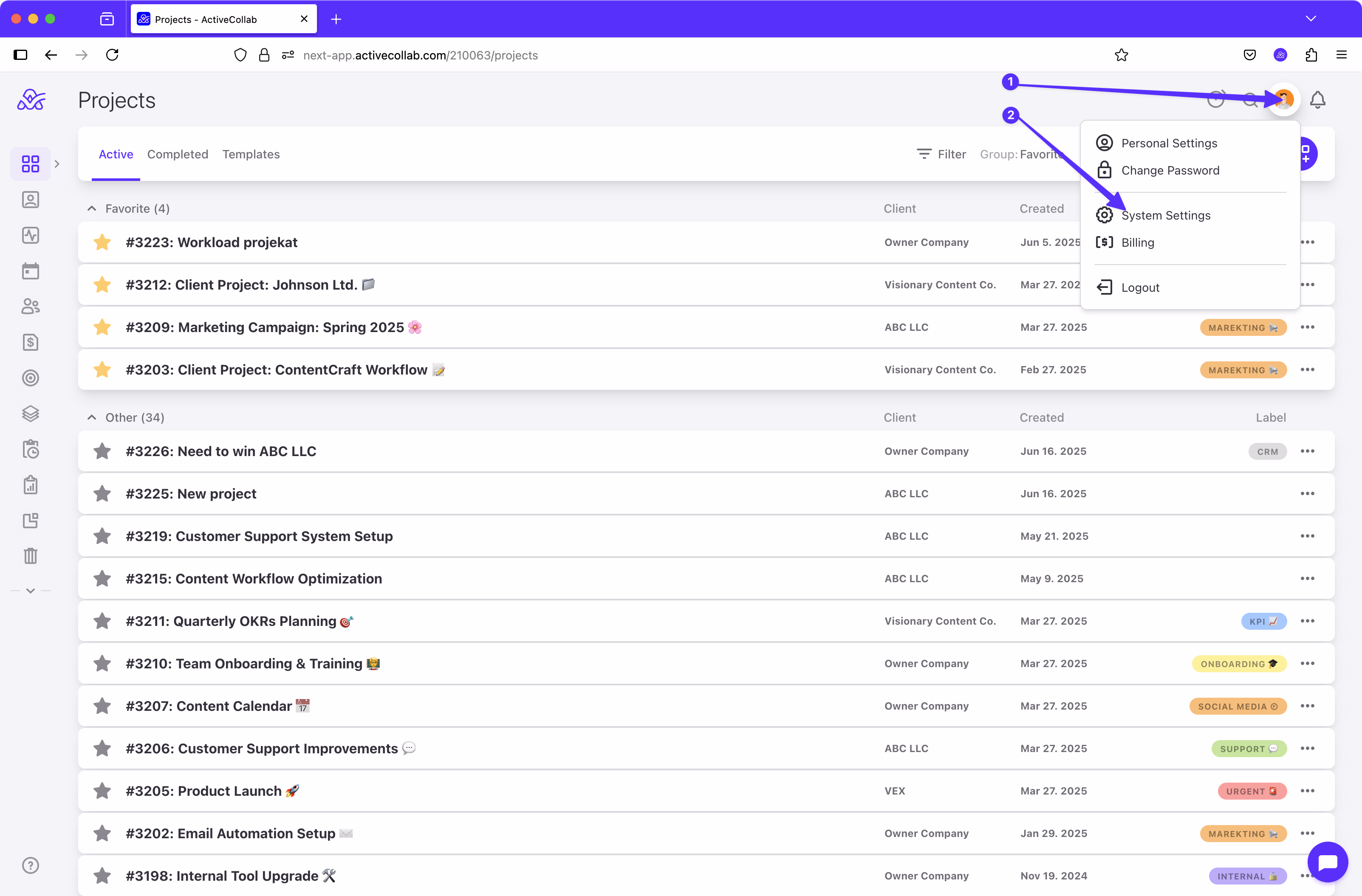The height and width of the screenshot is (896, 1362).
Task: Favorite #3205 Product Launch star
Action: 102,791
